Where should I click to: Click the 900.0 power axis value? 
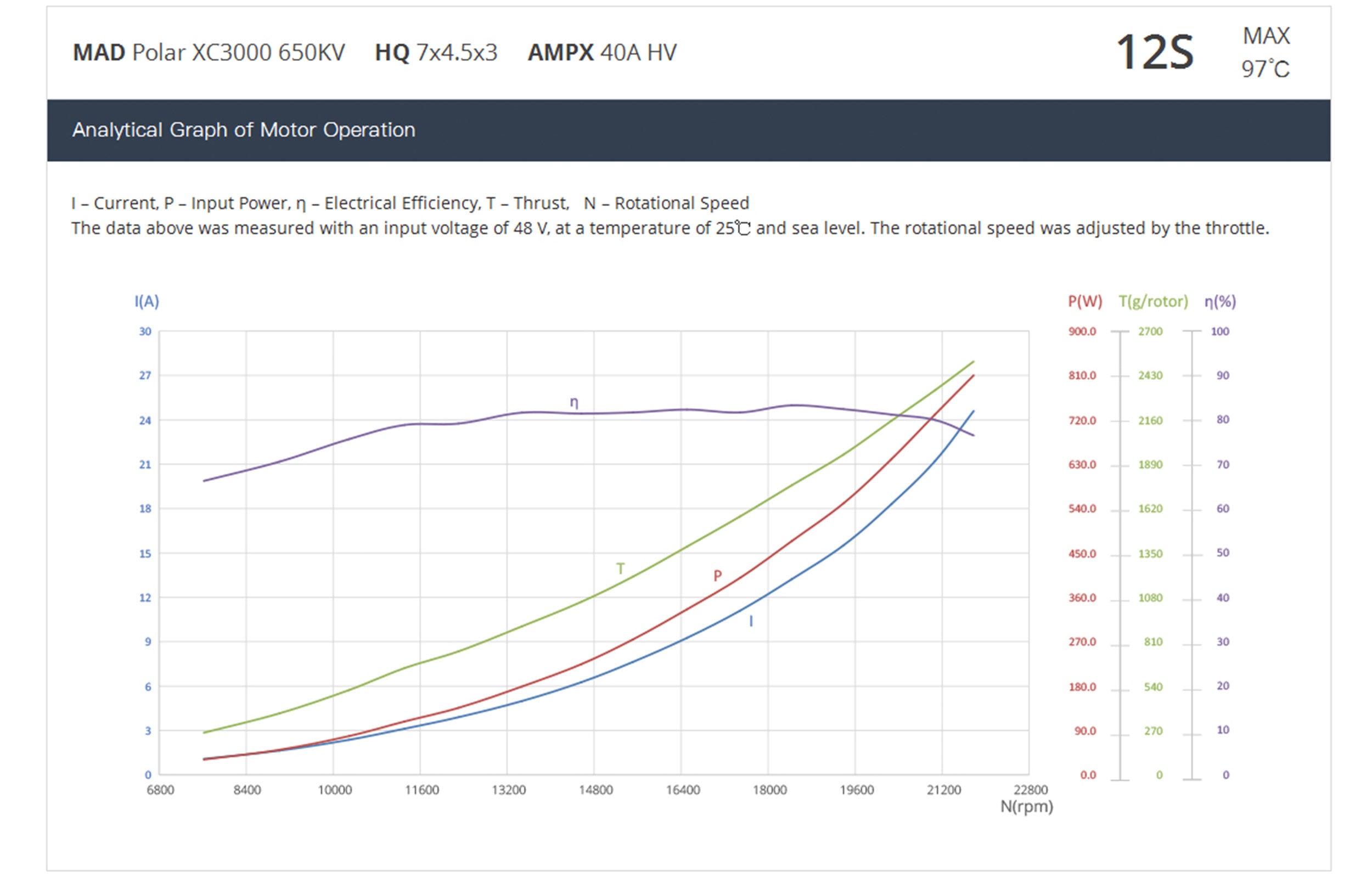[1082, 331]
